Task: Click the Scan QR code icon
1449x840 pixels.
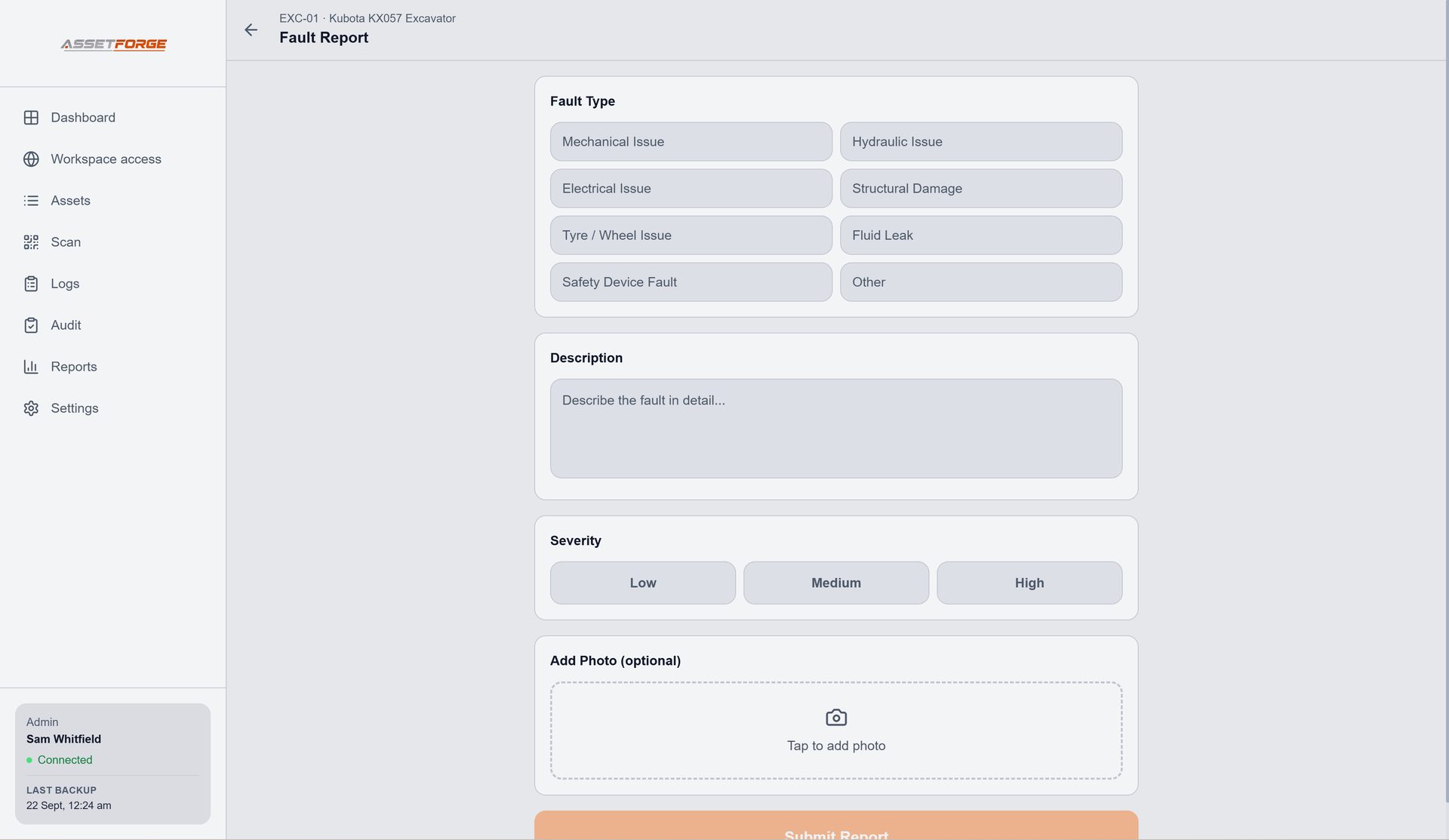Action: click(x=31, y=242)
